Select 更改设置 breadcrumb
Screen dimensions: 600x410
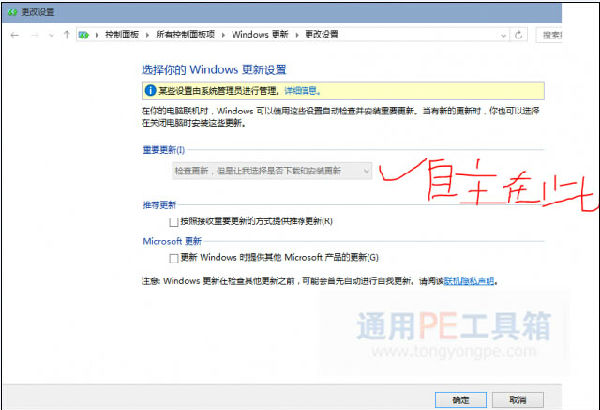click(321, 35)
